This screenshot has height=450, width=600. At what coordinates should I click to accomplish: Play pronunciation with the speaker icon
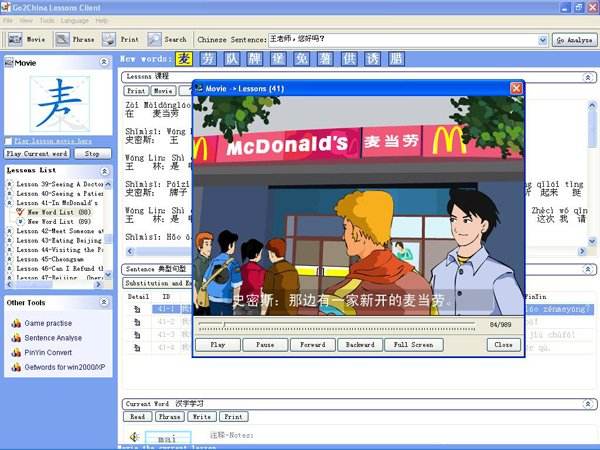134,437
